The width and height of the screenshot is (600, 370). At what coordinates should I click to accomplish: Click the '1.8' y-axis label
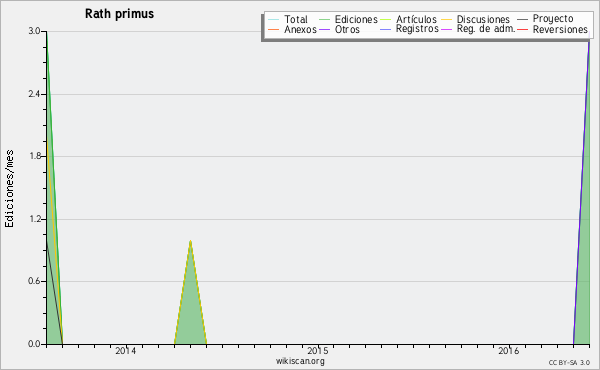pos(34,156)
